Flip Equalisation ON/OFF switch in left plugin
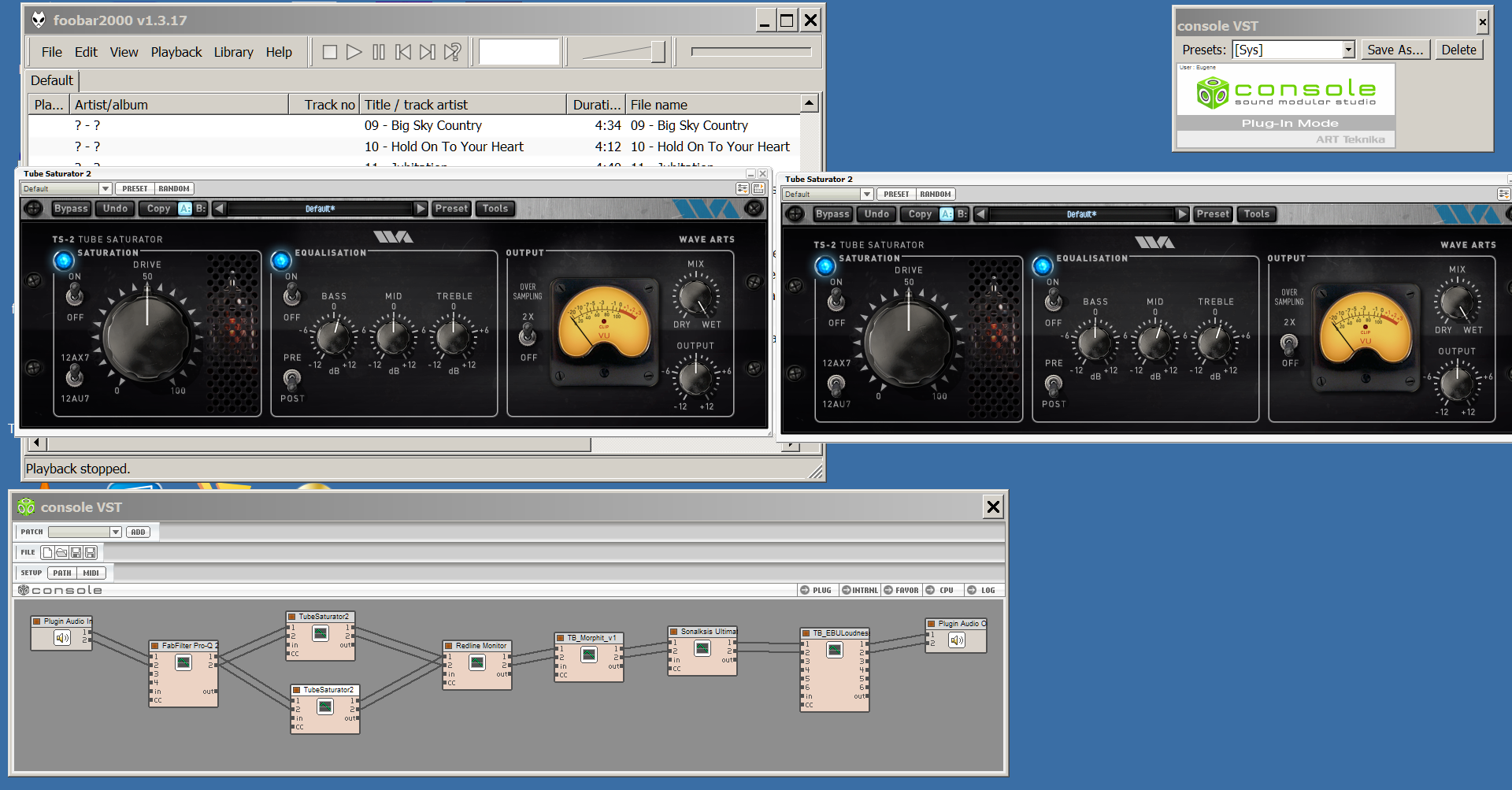The image size is (1512, 790). [292, 295]
